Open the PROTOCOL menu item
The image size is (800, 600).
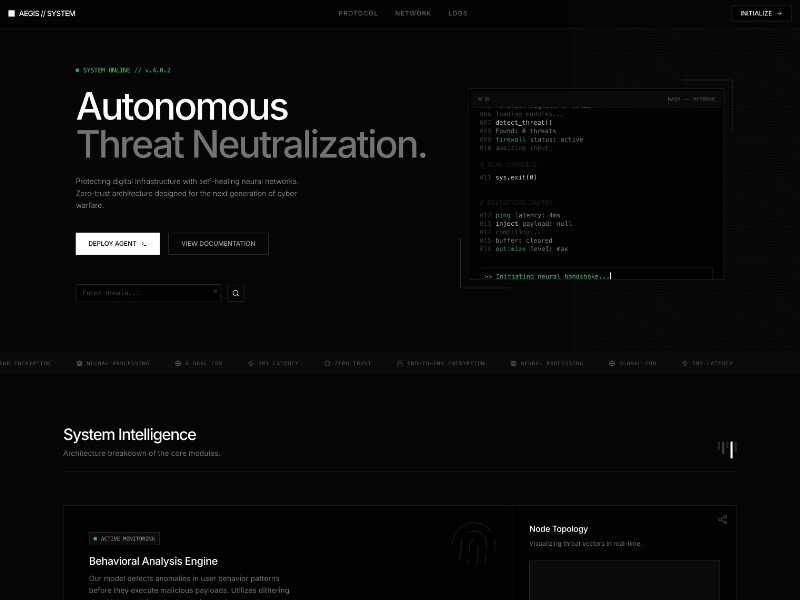pyautogui.click(x=358, y=13)
